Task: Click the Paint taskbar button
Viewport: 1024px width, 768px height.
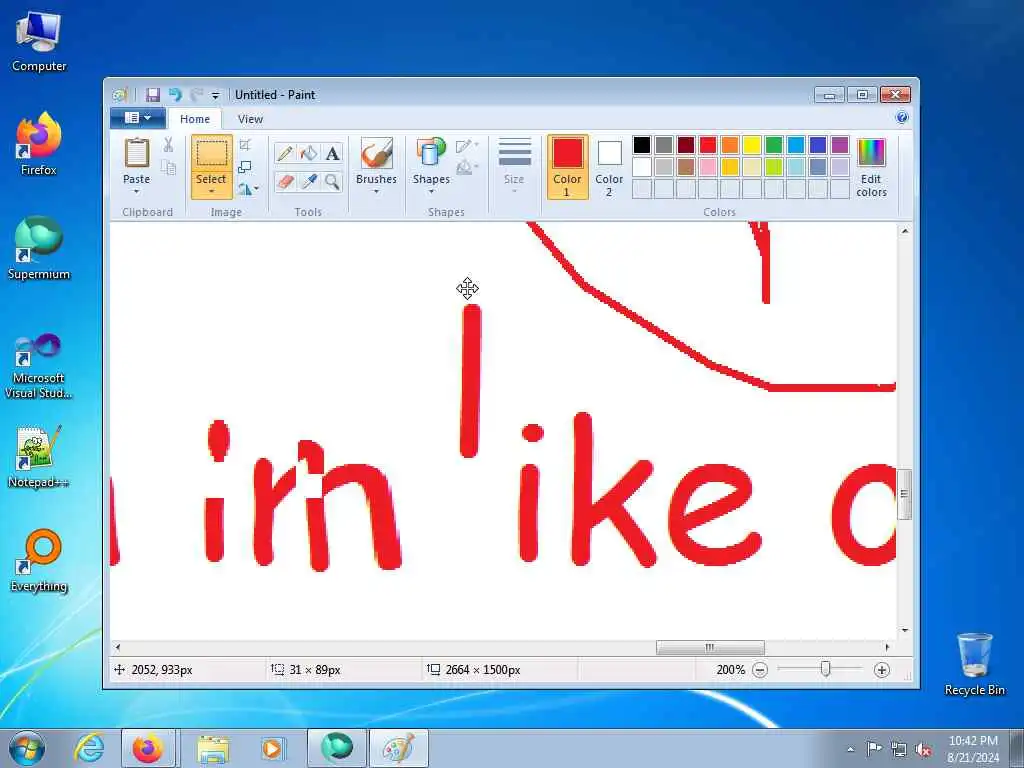Action: tap(398, 748)
